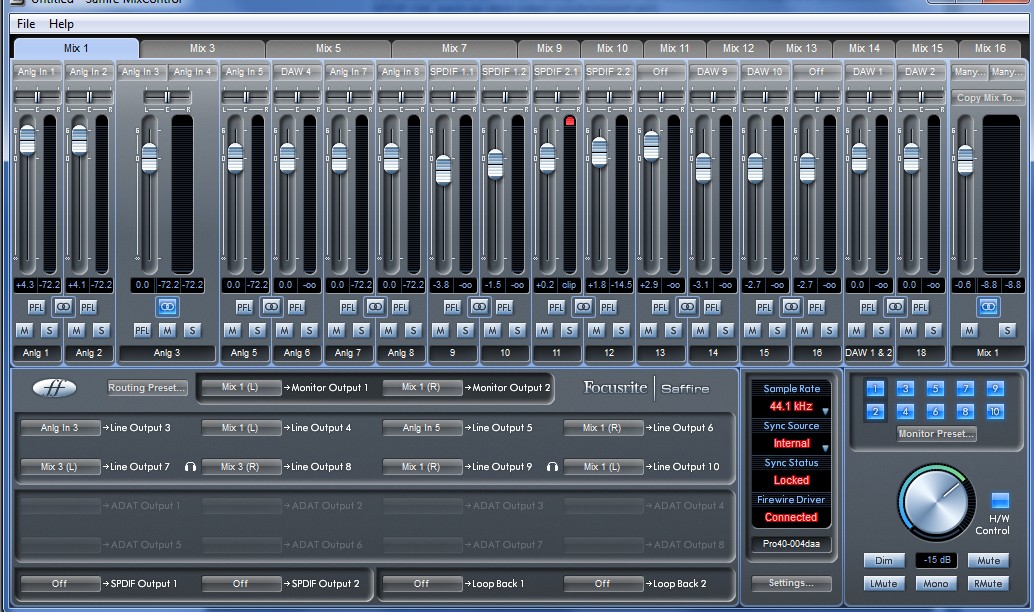Toggle stereo link between channels 15 and 16

click(x=791, y=307)
